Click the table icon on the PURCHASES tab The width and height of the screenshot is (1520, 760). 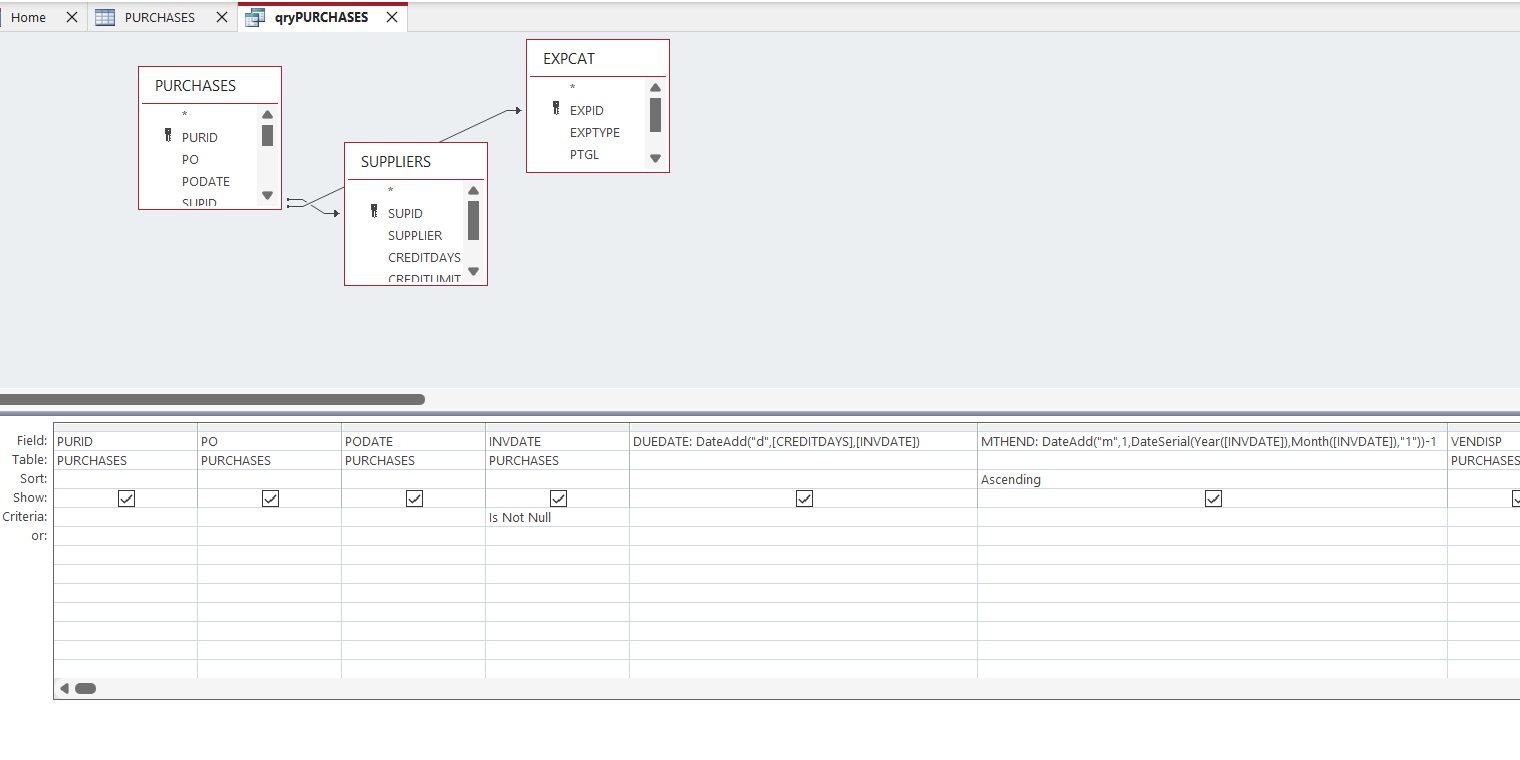[x=105, y=17]
